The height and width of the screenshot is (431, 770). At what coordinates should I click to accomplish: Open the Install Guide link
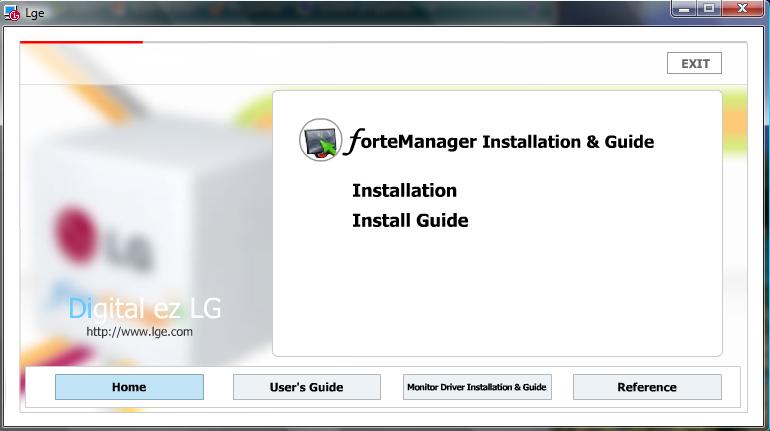(410, 220)
